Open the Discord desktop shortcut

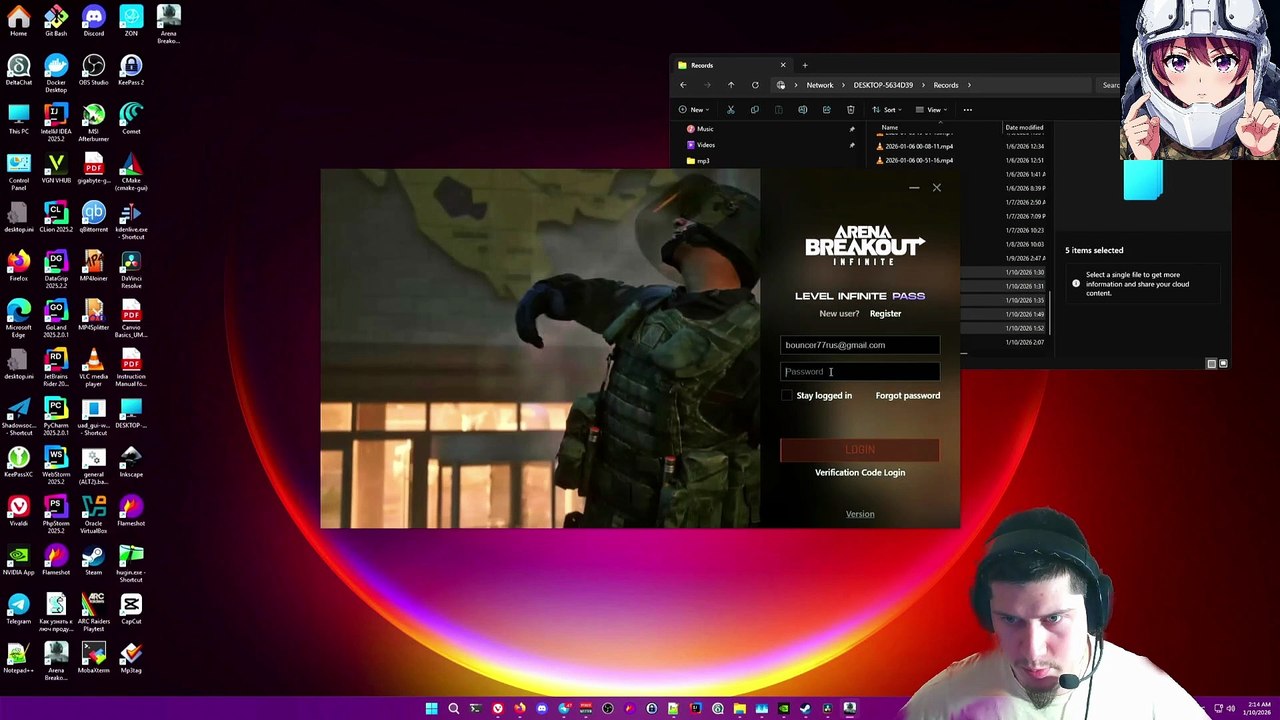93,21
